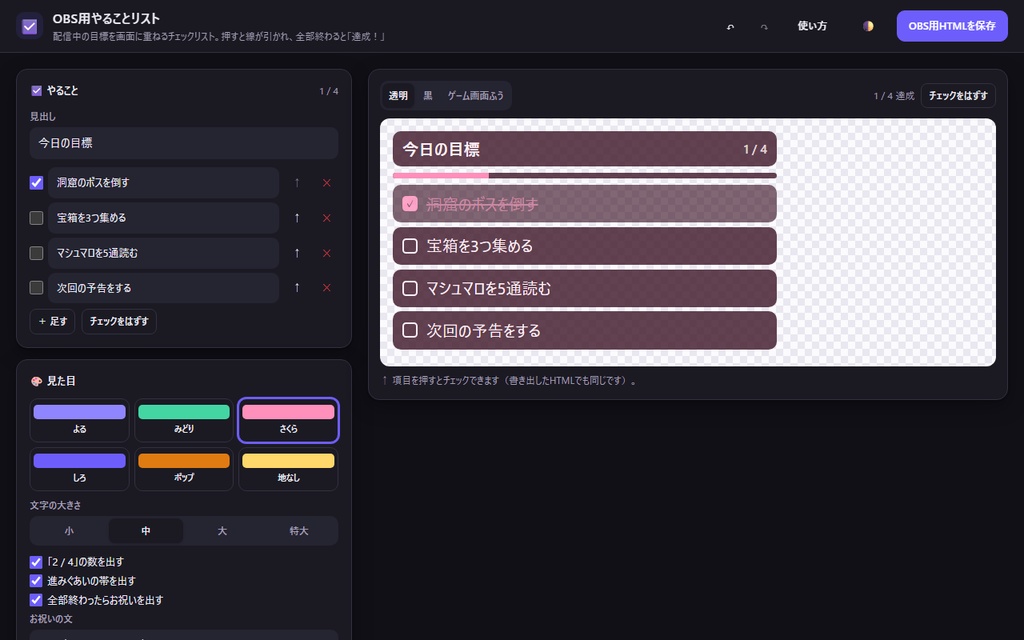The height and width of the screenshot is (640, 1024).
Task: Check マシュマロを5通読む in the editor list
Action: (37, 253)
